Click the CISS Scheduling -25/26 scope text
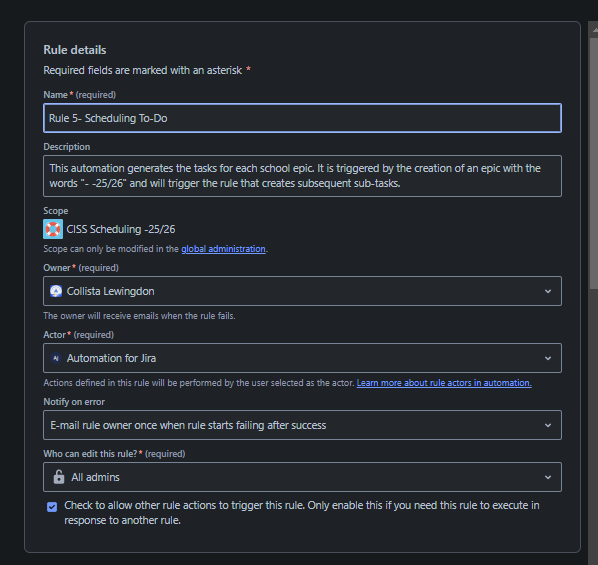The image size is (598, 565). point(121,229)
